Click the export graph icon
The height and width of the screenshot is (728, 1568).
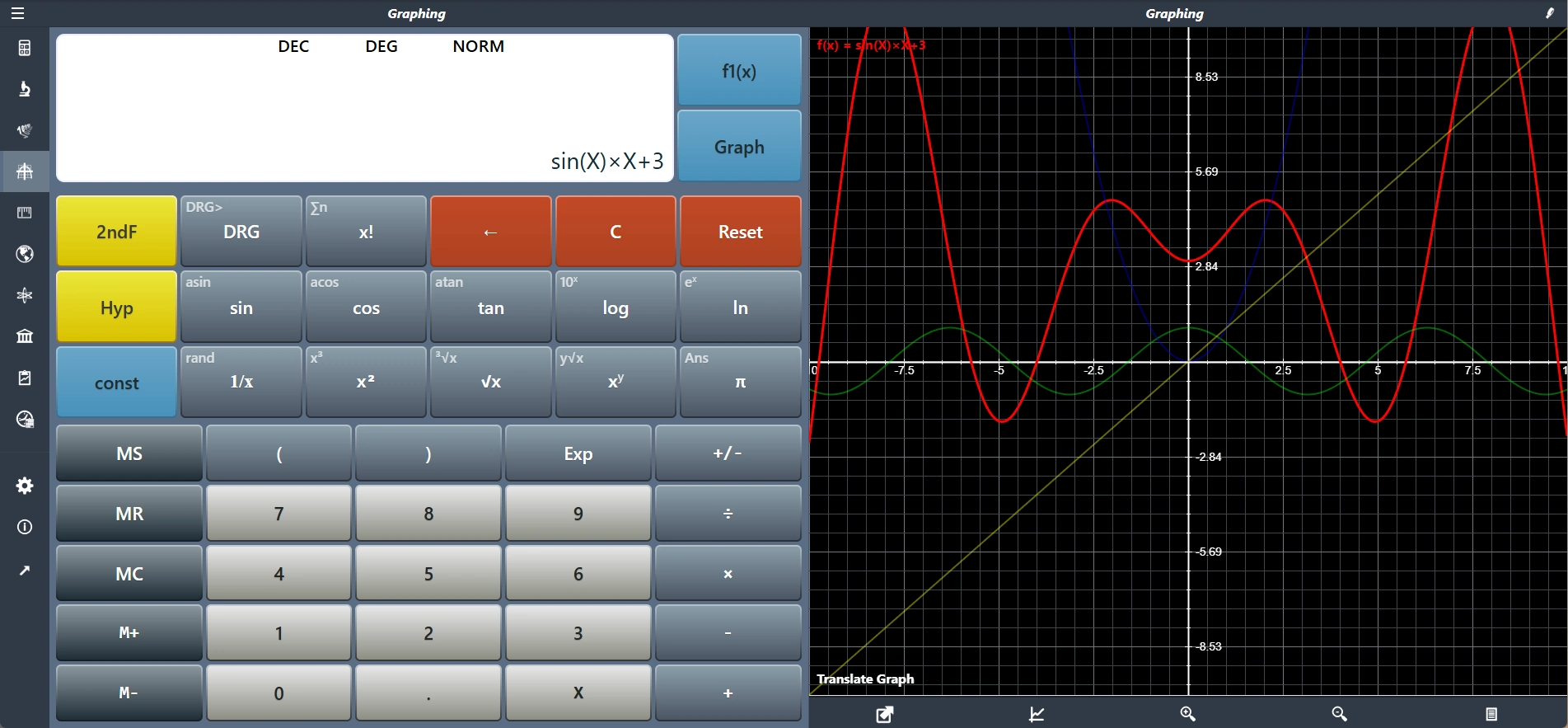point(885,714)
